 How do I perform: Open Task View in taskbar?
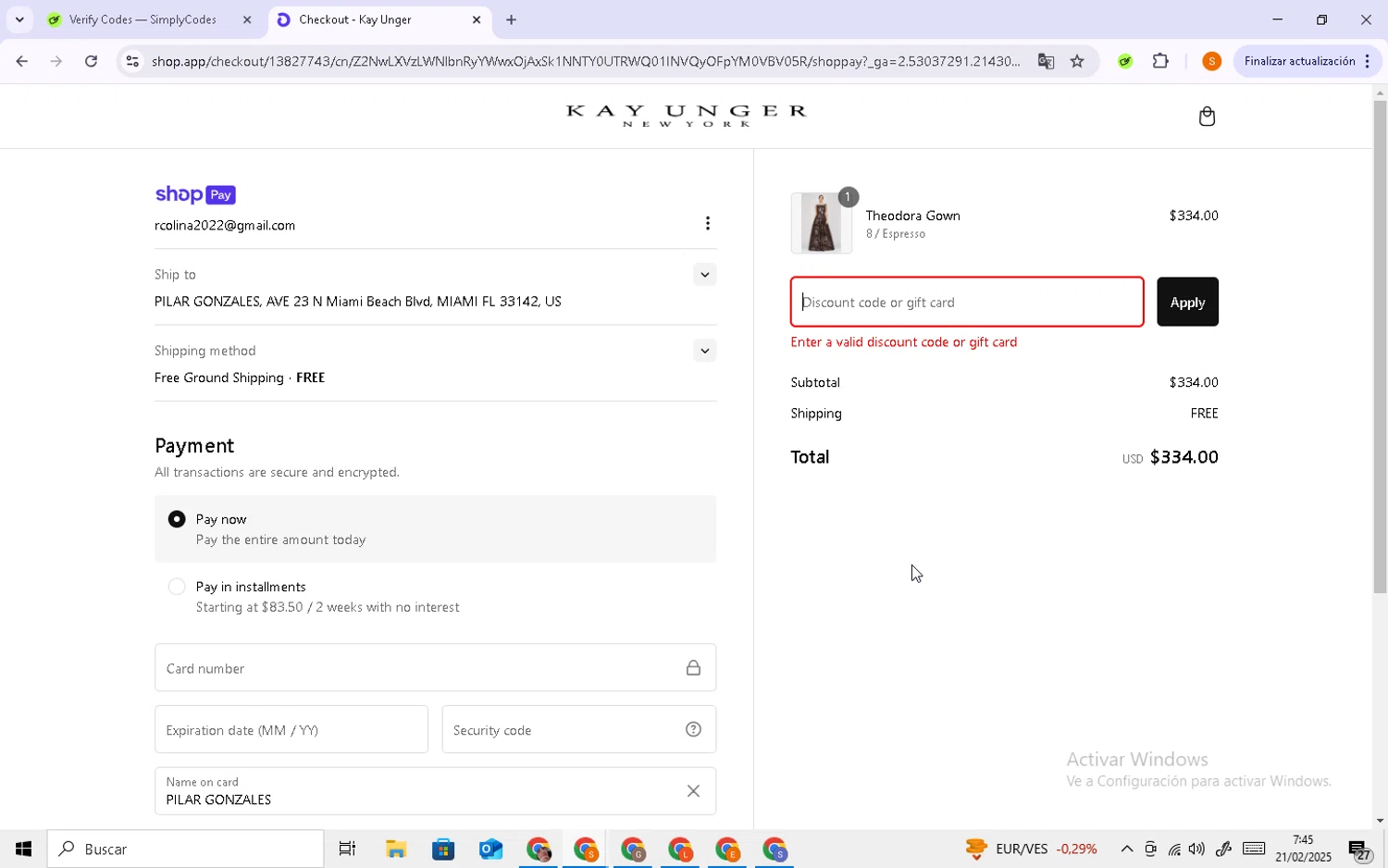[347, 849]
